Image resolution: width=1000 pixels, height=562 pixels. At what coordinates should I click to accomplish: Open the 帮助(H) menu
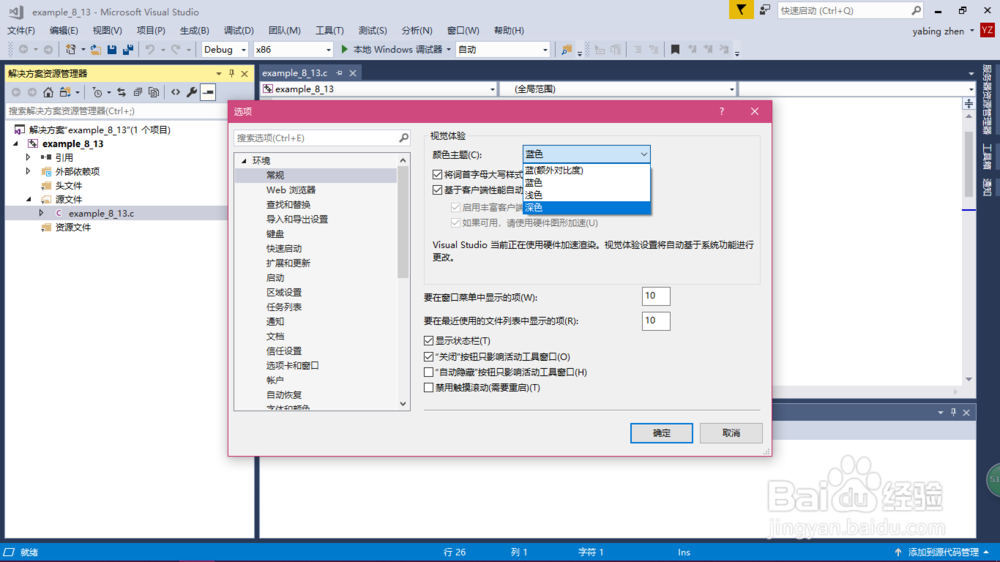pyautogui.click(x=509, y=31)
